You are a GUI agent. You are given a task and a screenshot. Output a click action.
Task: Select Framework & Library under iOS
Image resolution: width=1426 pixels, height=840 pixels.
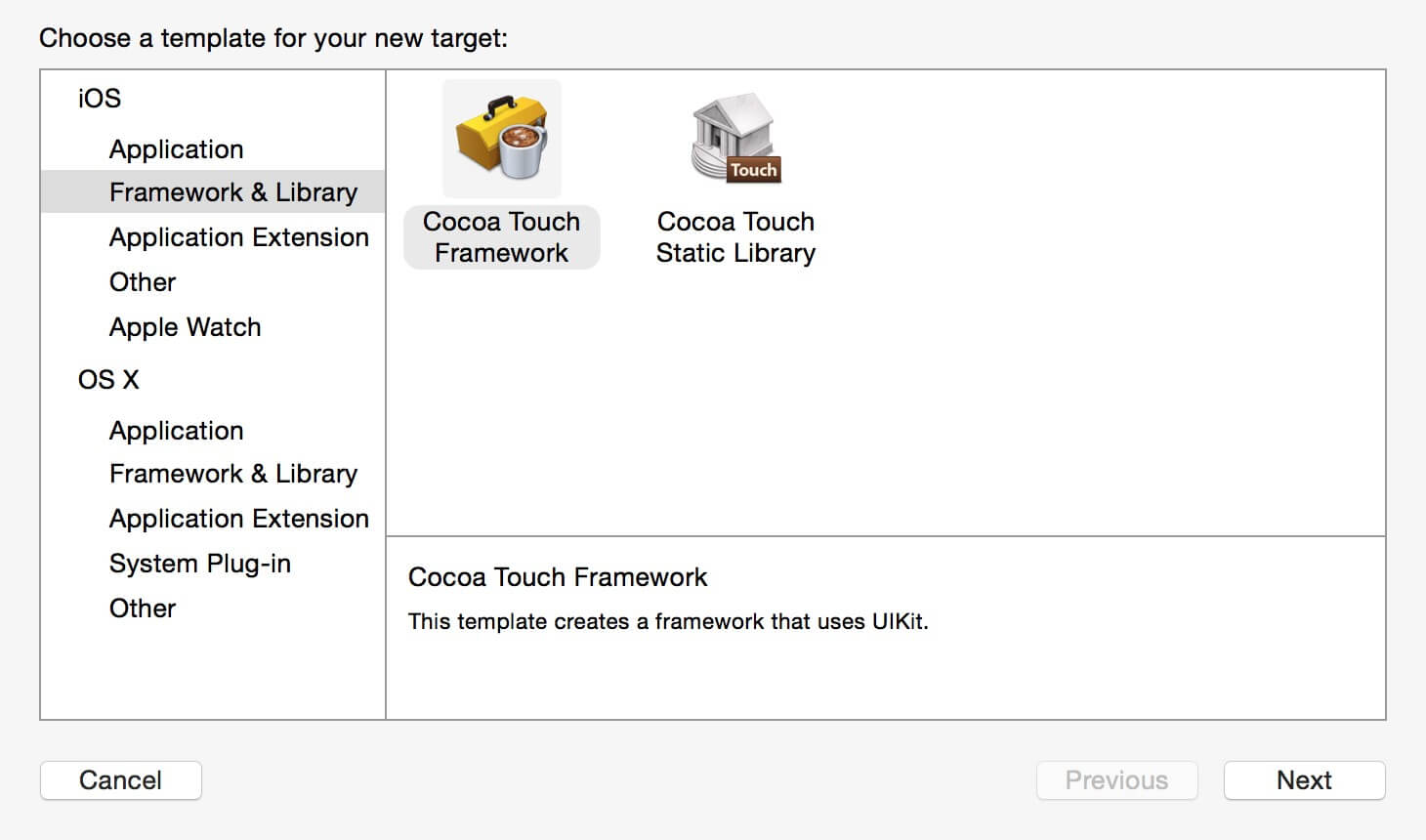coord(233,192)
